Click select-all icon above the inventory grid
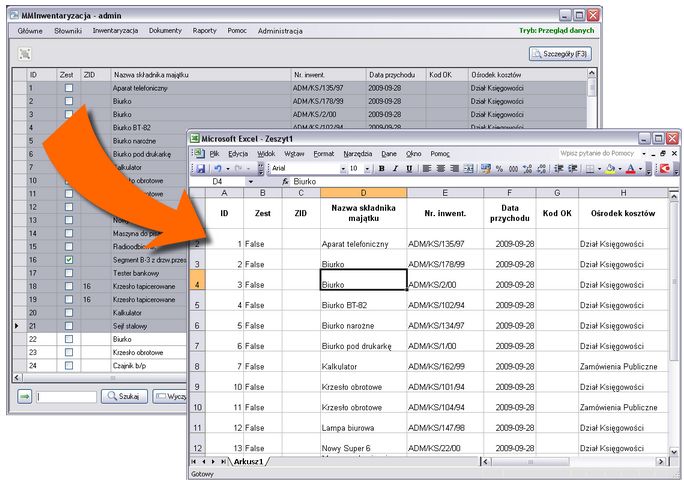 coord(25,54)
